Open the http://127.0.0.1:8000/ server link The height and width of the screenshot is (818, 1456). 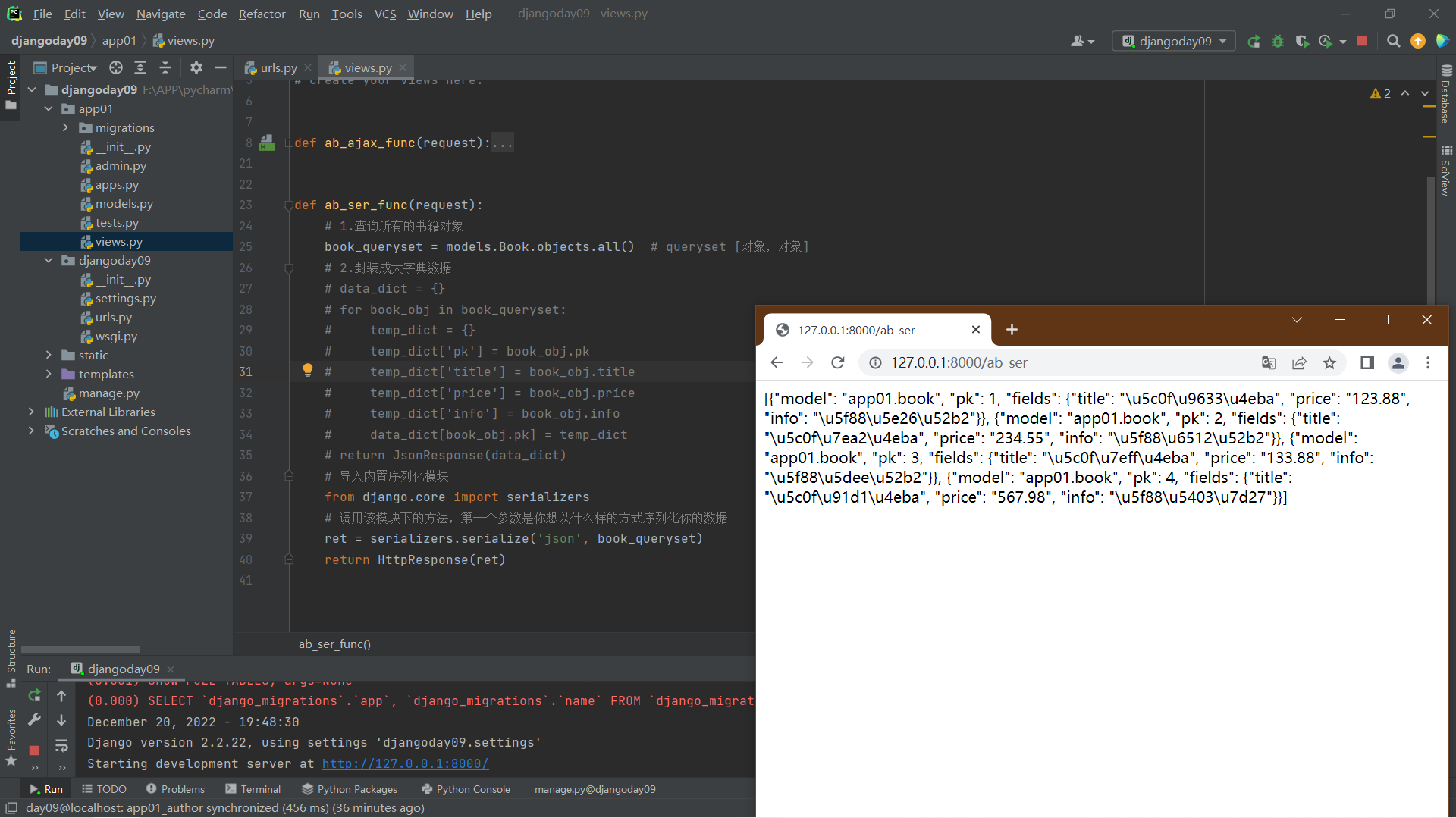[x=405, y=764]
